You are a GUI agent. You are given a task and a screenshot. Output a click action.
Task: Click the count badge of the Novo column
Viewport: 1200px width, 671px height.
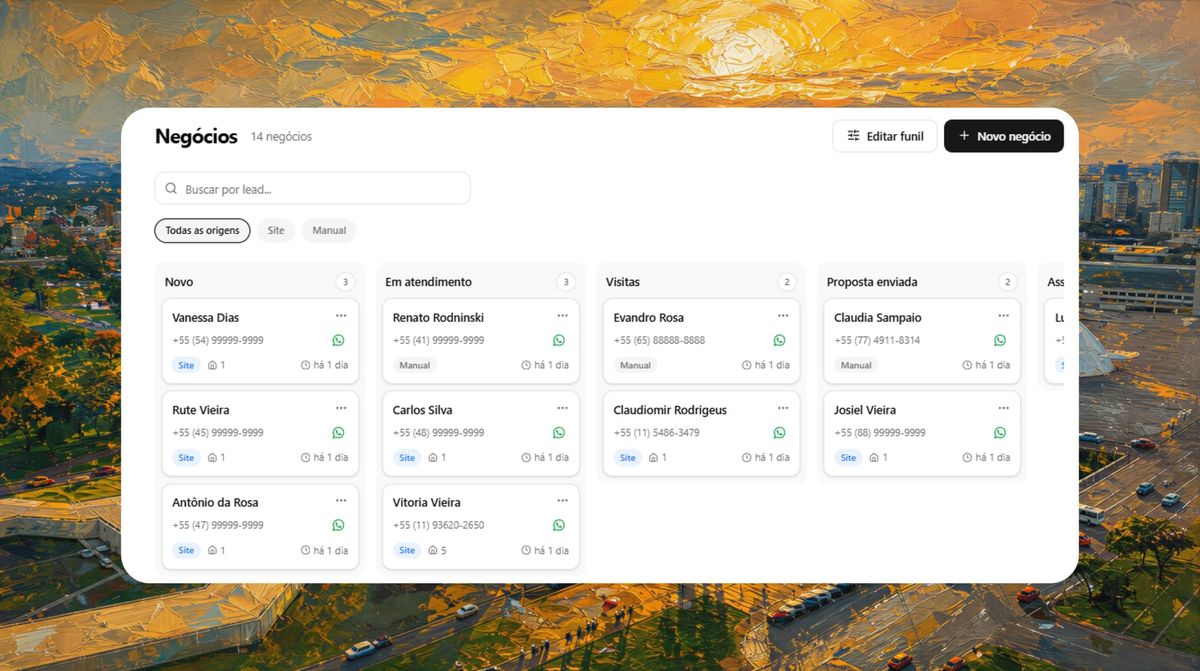pyautogui.click(x=345, y=282)
